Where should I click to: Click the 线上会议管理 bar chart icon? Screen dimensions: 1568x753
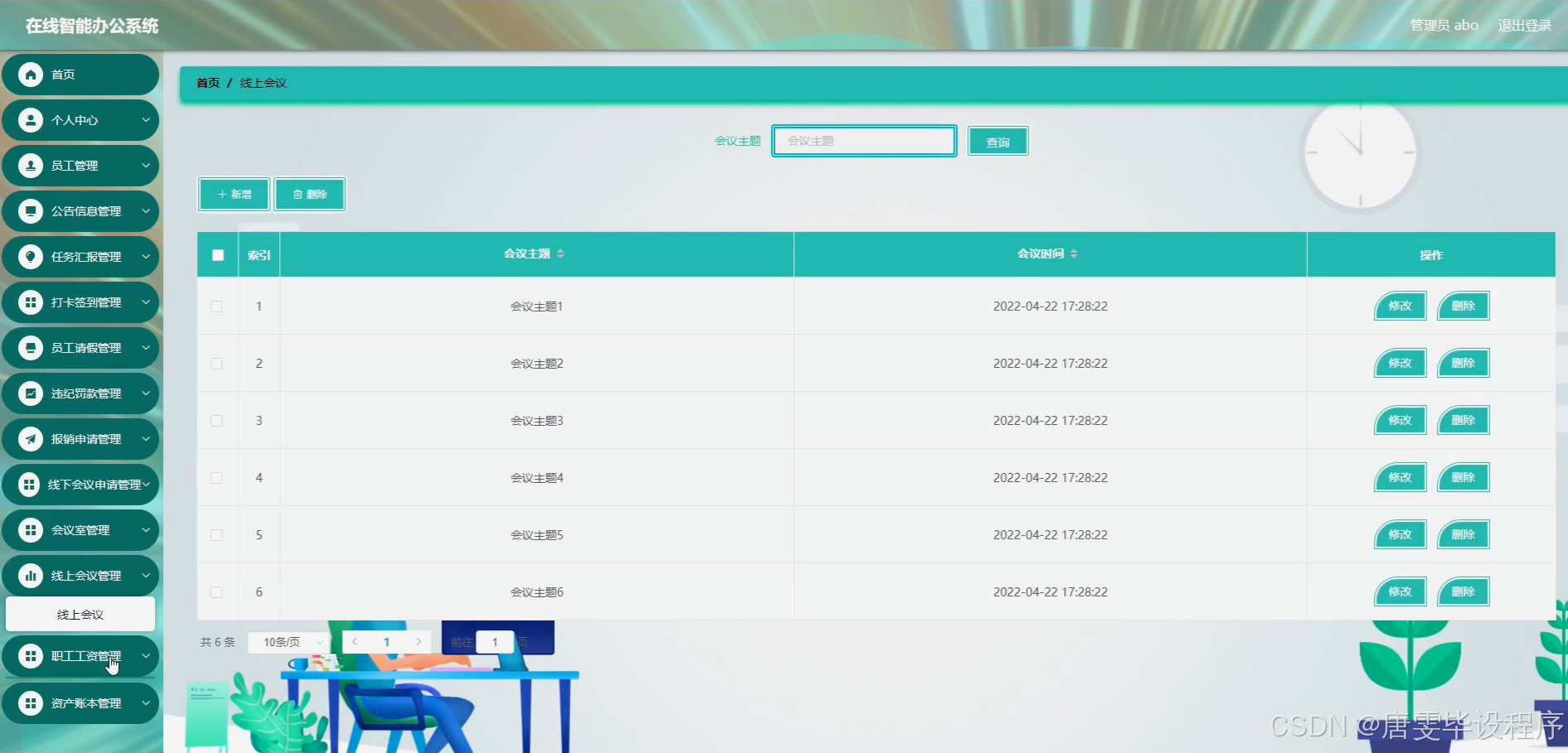point(31,576)
